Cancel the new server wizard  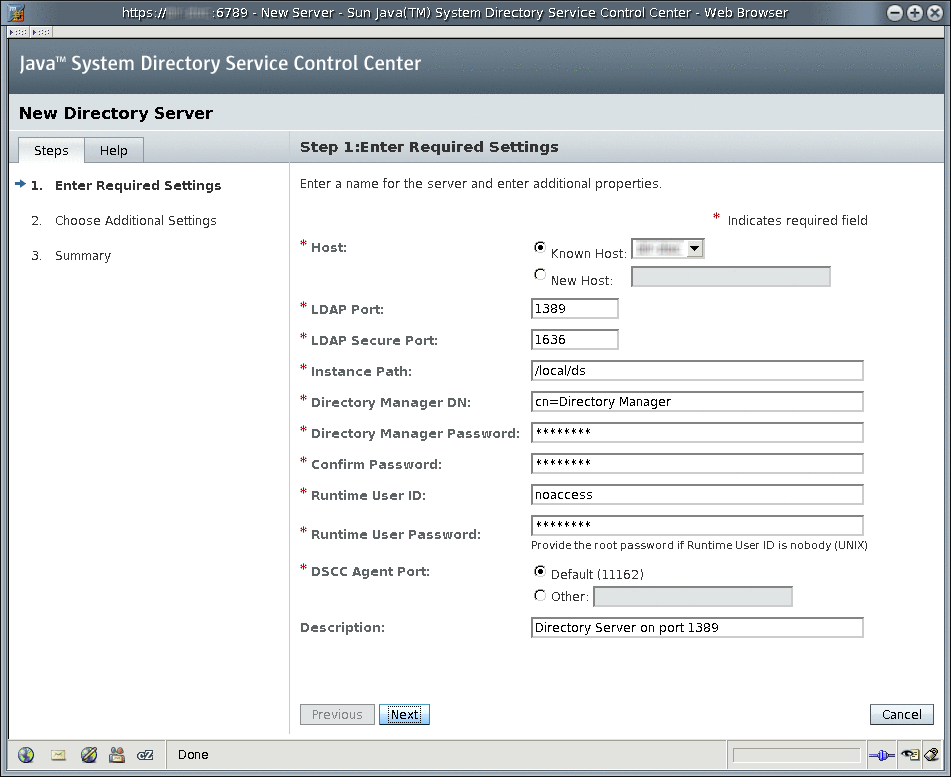pyautogui.click(x=902, y=715)
